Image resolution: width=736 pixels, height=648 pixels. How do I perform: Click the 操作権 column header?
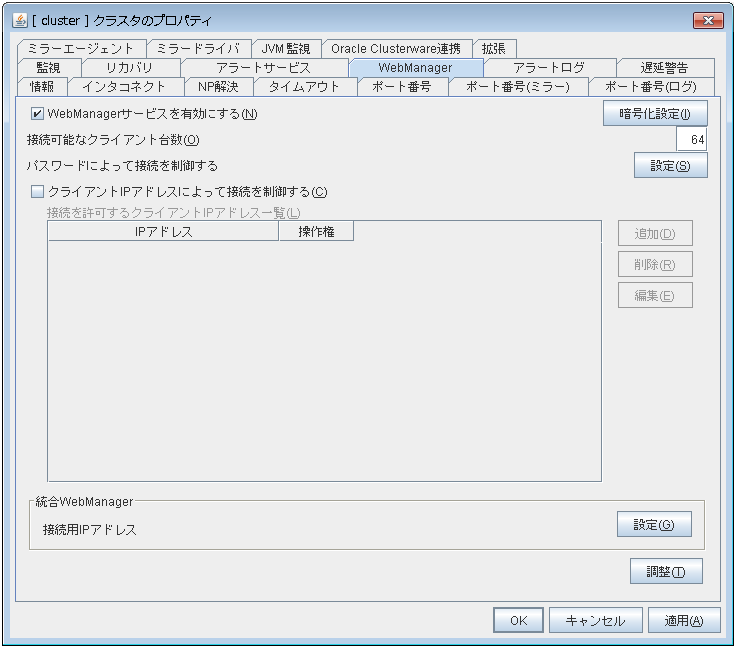(x=316, y=232)
